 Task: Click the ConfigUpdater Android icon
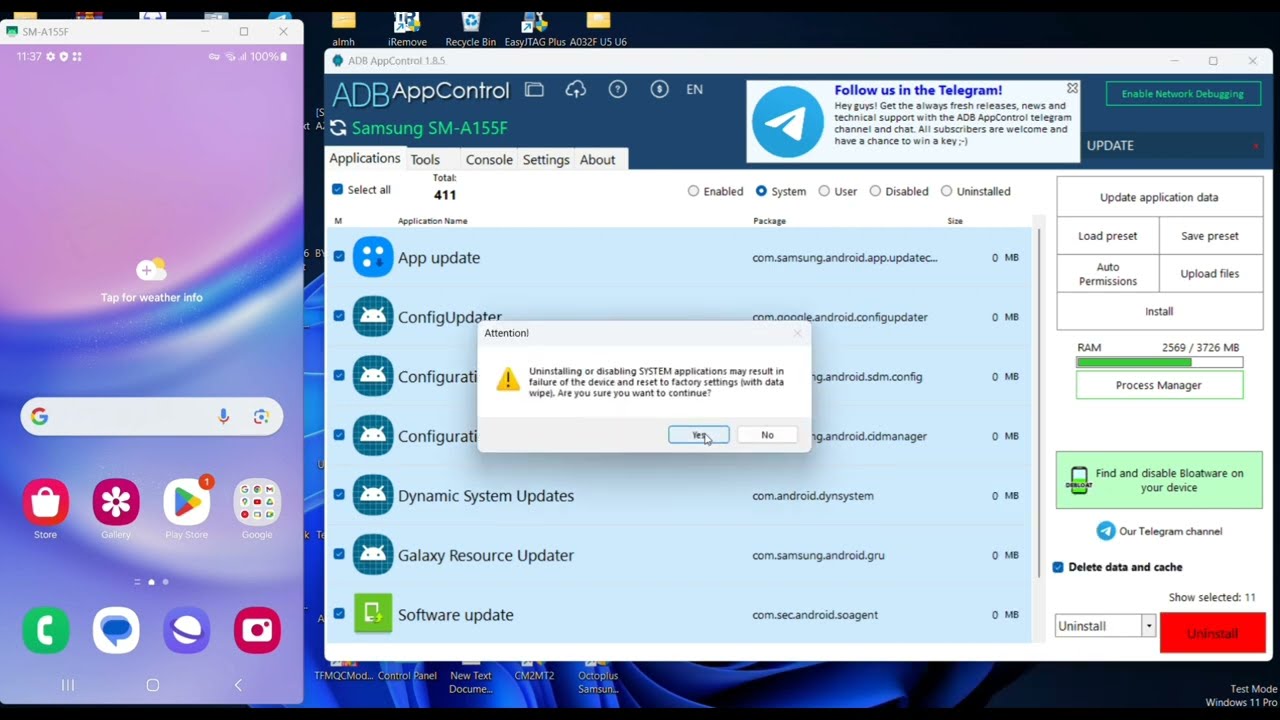tap(373, 316)
